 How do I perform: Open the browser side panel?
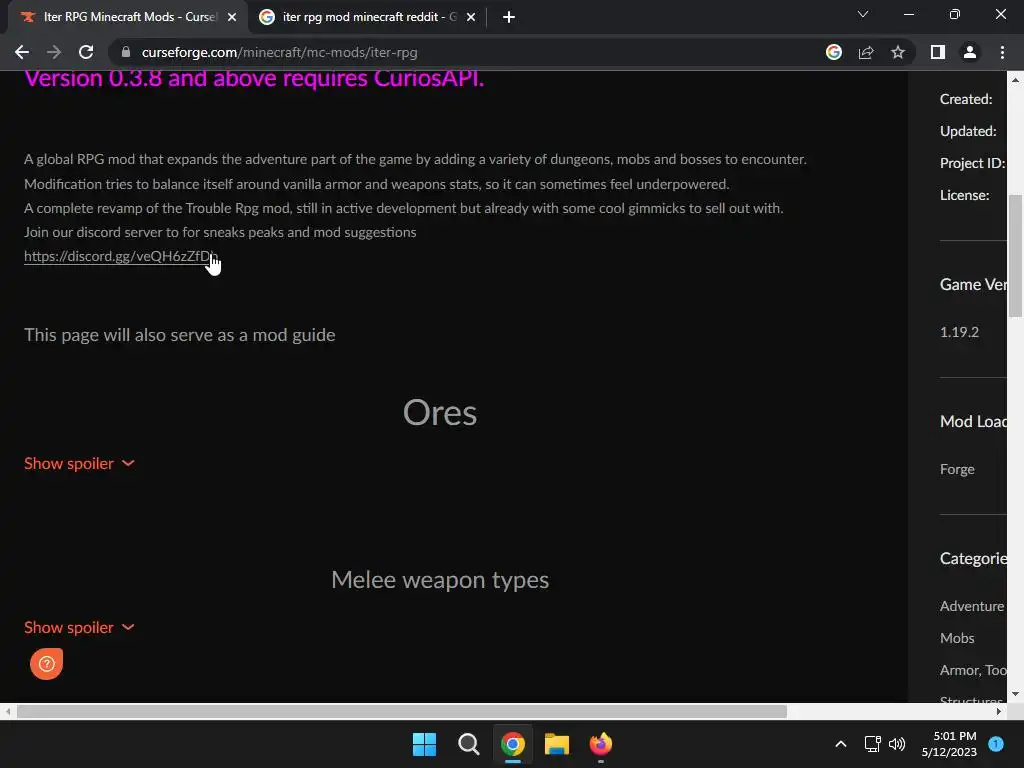[x=938, y=52]
